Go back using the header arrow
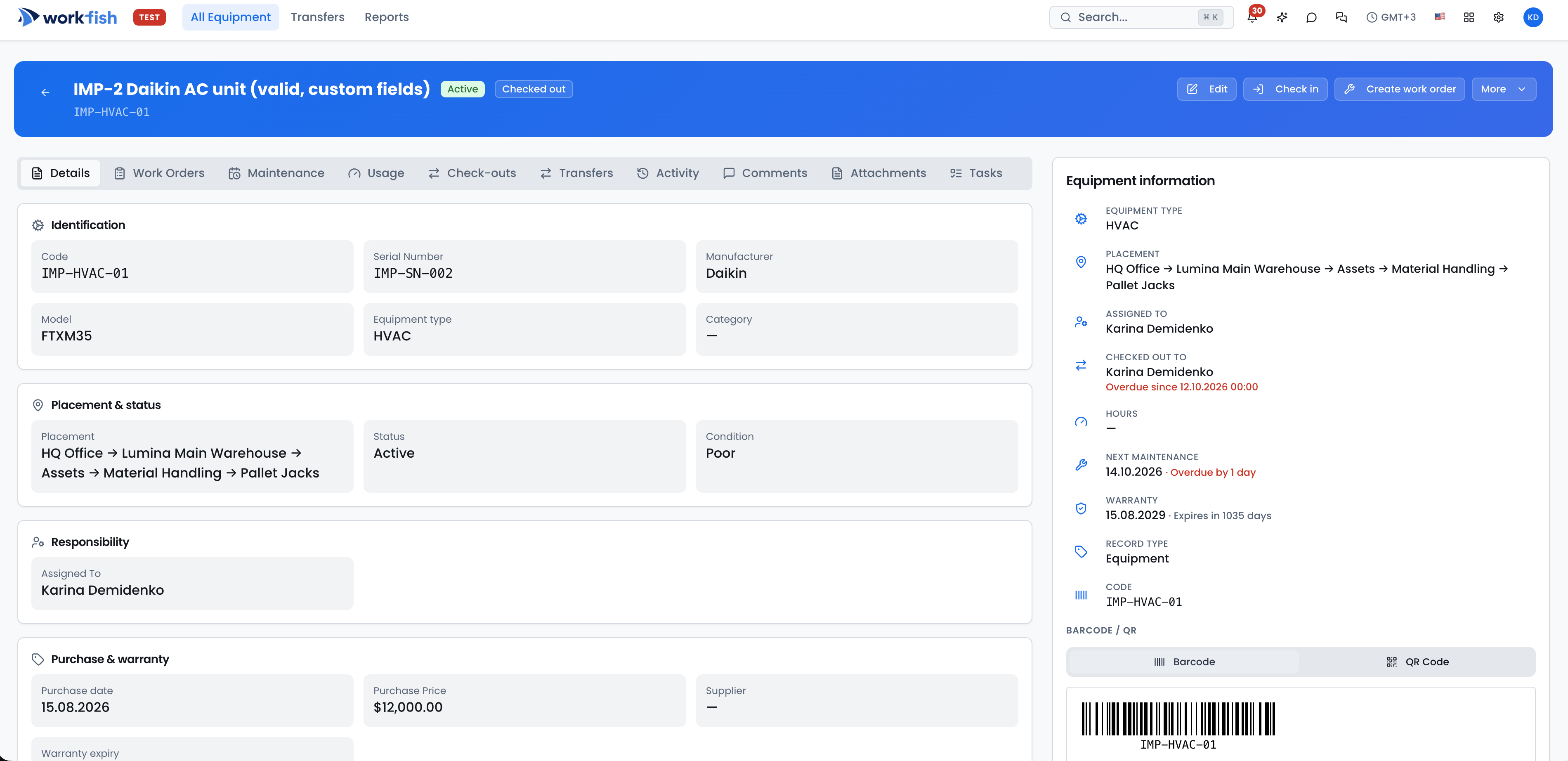Image resolution: width=1568 pixels, height=761 pixels. click(x=45, y=92)
